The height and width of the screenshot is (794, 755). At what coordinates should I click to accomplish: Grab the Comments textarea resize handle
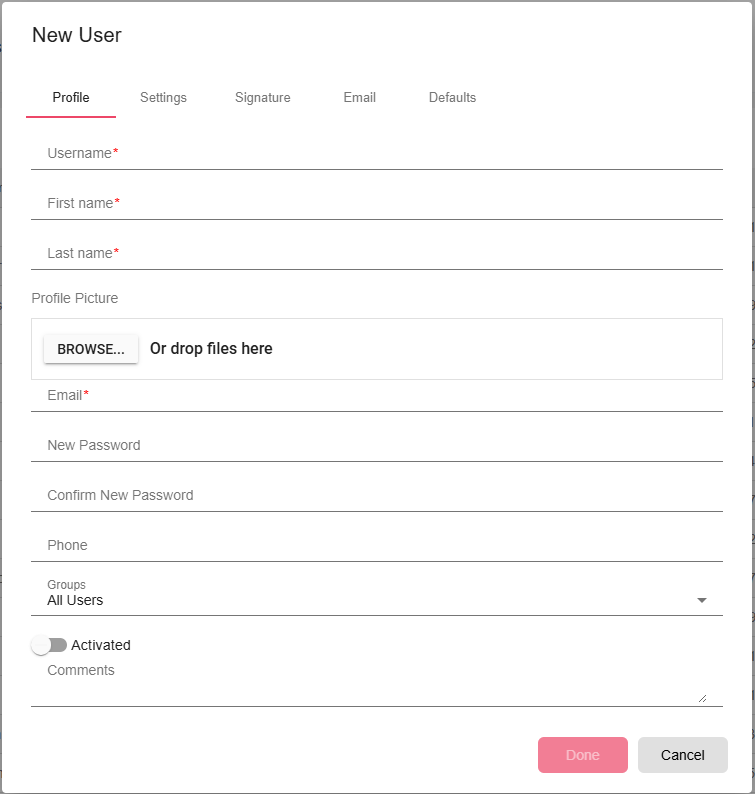(702, 698)
